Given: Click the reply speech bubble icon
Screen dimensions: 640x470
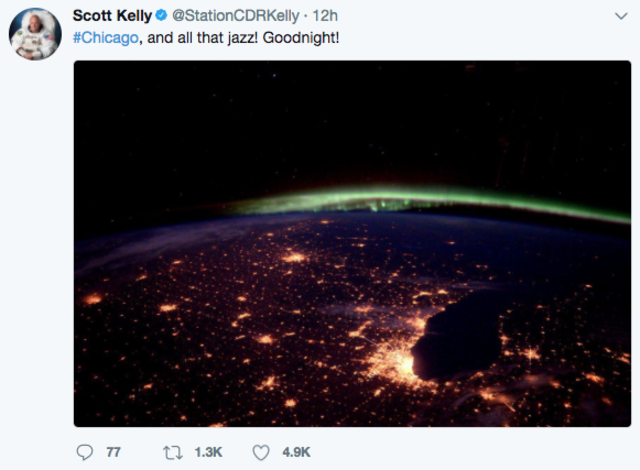Looking at the screenshot, I should (x=85, y=453).
